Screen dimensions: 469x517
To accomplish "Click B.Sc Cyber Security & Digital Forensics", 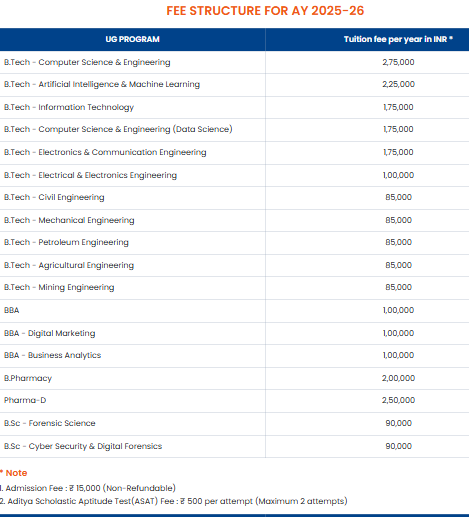I will pos(83,446).
